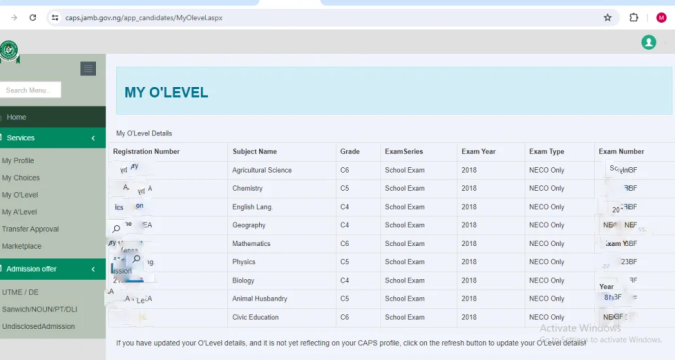The width and height of the screenshot is (675, 360).
Task: Open Transfer Approval
Action: coord(30,229)
